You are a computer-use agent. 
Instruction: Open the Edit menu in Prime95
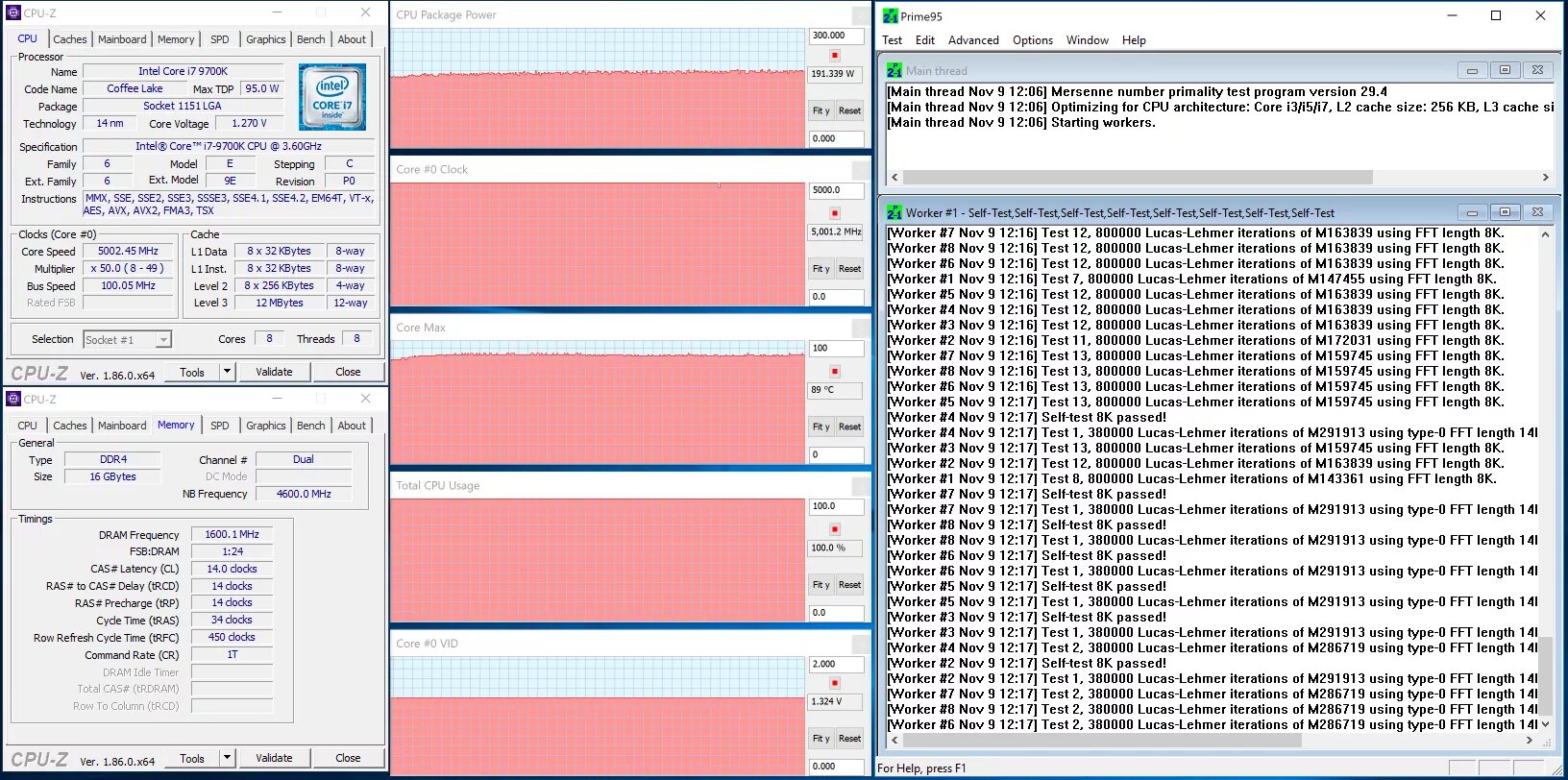(x=925, y=40)
